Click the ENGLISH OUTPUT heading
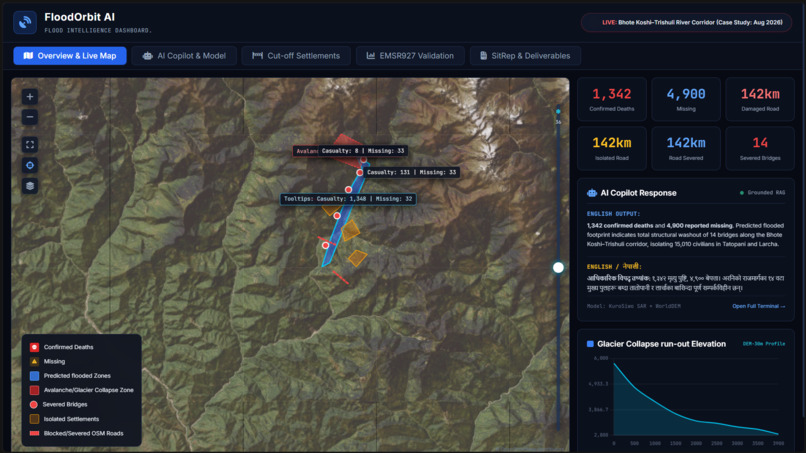Image resolution: width=806 pixels, height=453 pixels. [613, 213]
